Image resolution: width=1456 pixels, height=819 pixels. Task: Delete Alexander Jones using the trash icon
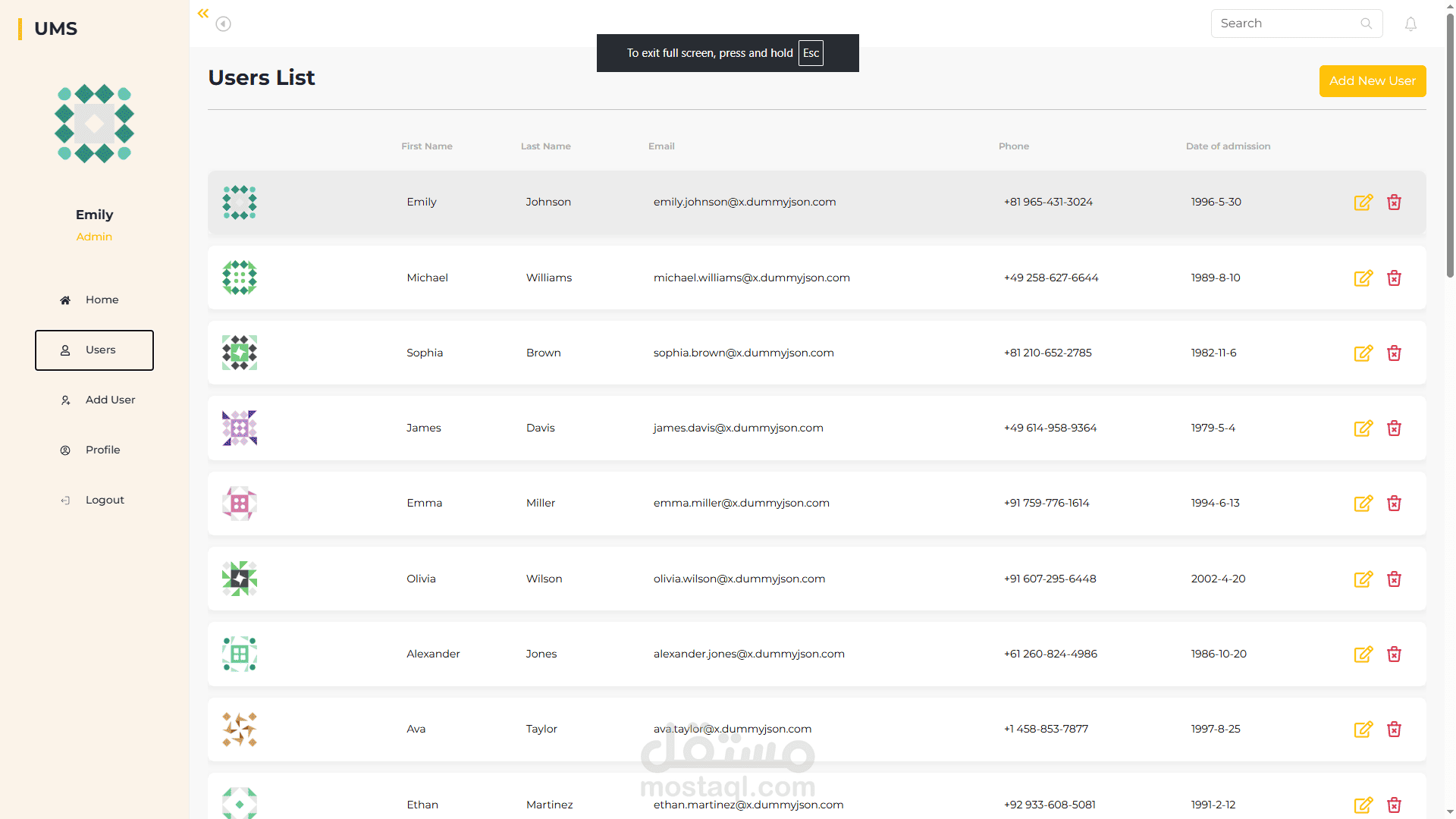[x=1394, y=654]
